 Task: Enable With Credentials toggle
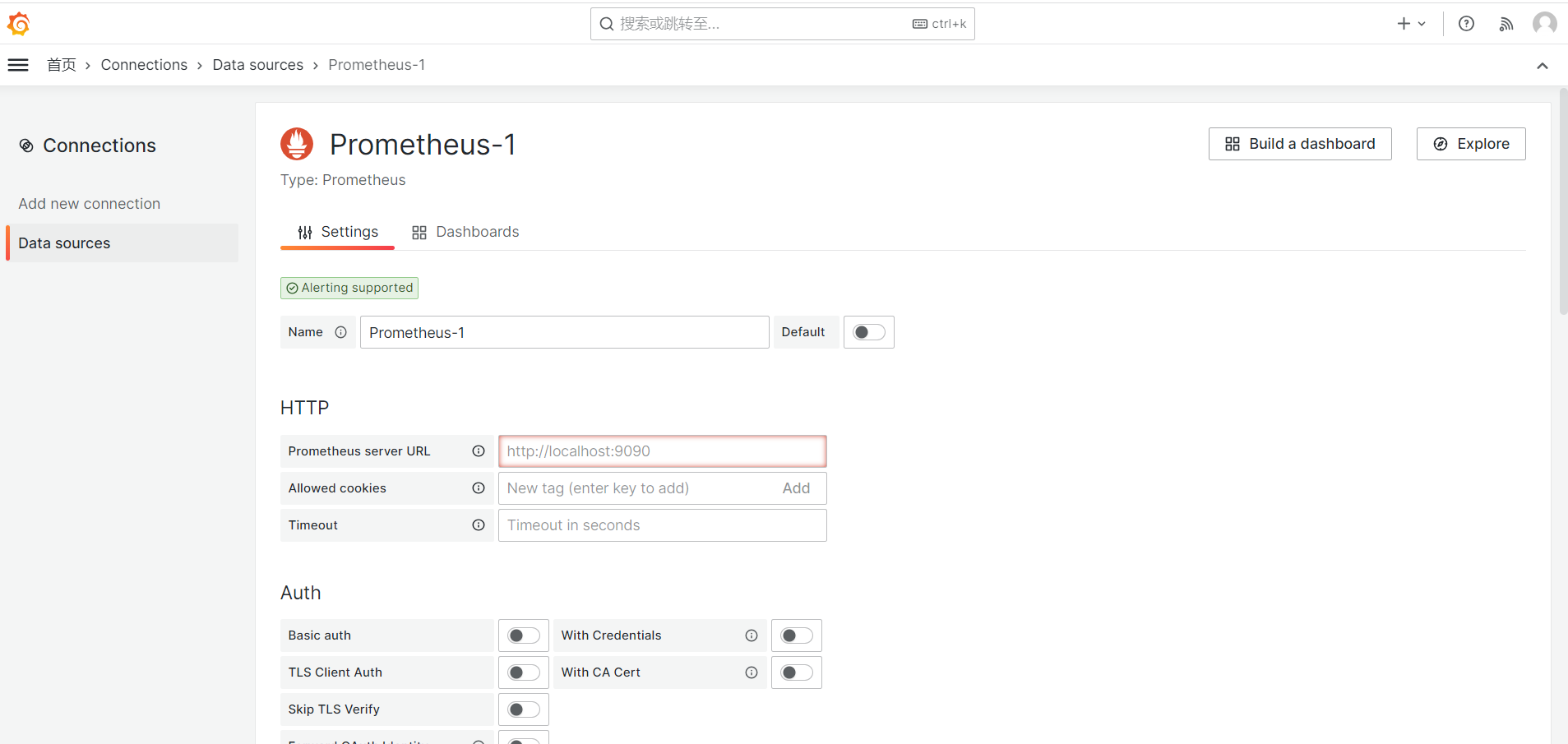point(797,635)
